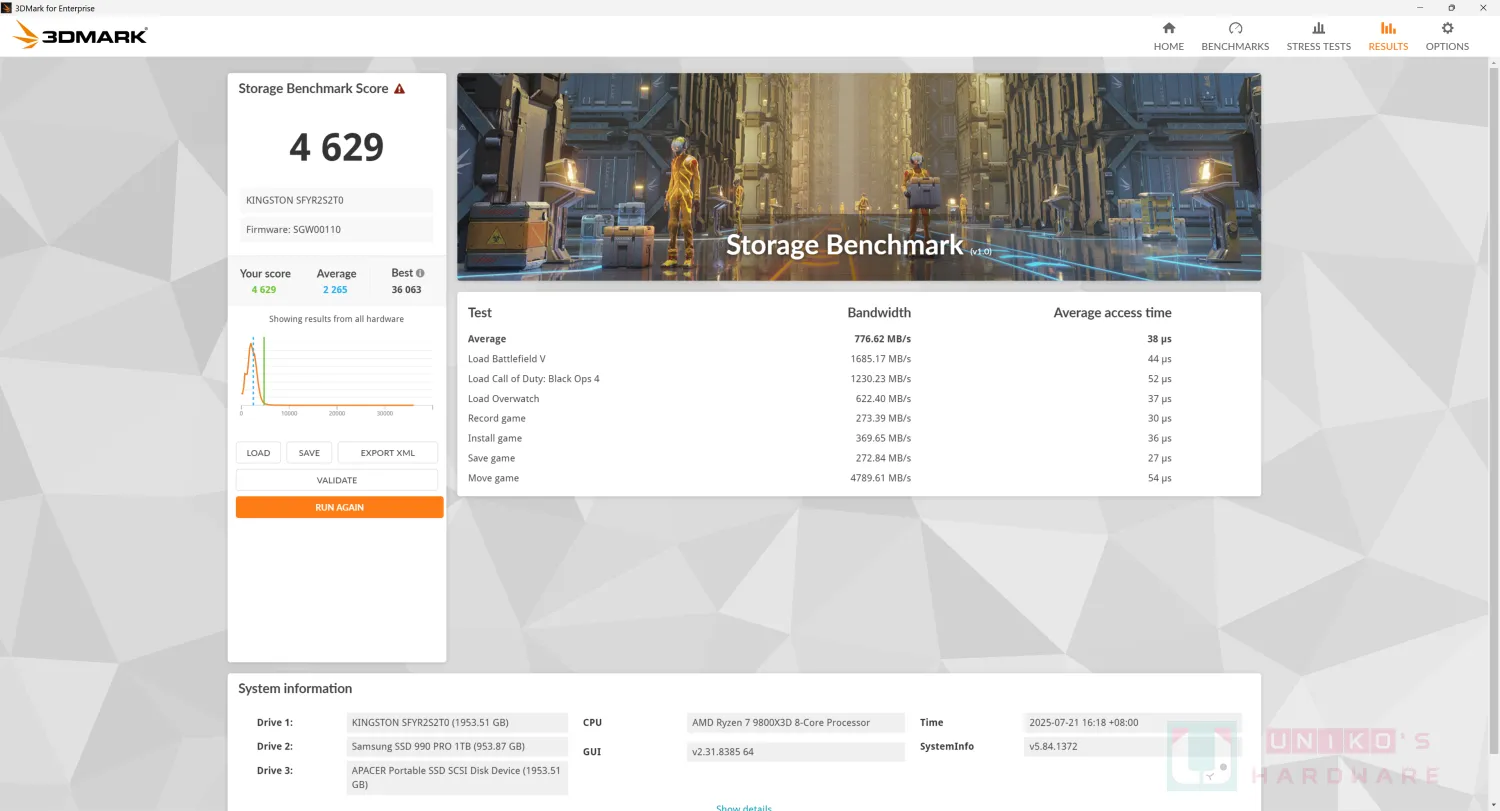Open the Stress Tests chart icon

(x=1318, y=28)
